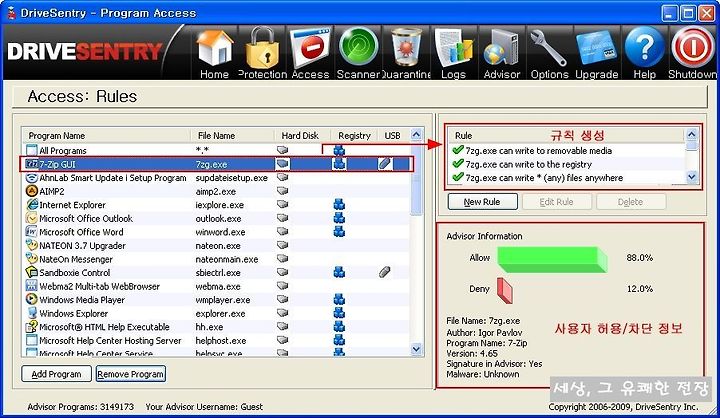Open the Quarantine bin icon
Screen dimensions: 720x418
[406, 53]
